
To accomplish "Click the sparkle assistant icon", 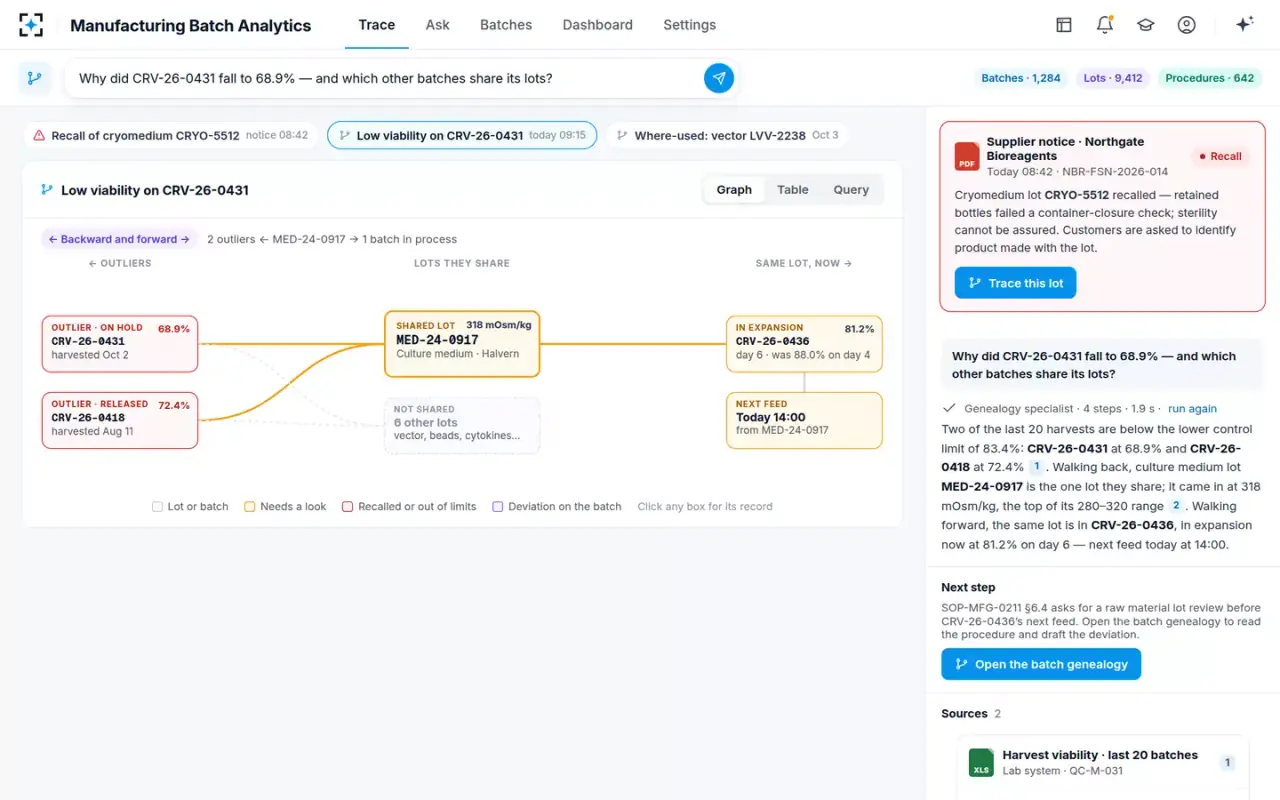I will click(x=1245, y=25).
